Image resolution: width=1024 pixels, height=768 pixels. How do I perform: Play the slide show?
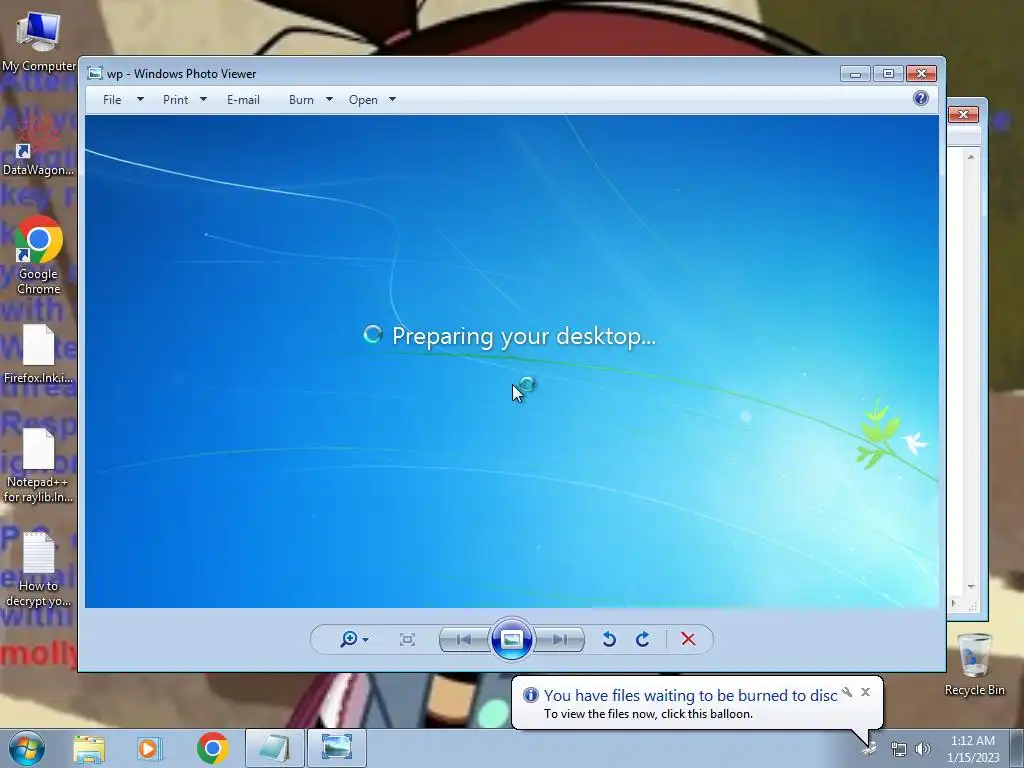(511, 639)
